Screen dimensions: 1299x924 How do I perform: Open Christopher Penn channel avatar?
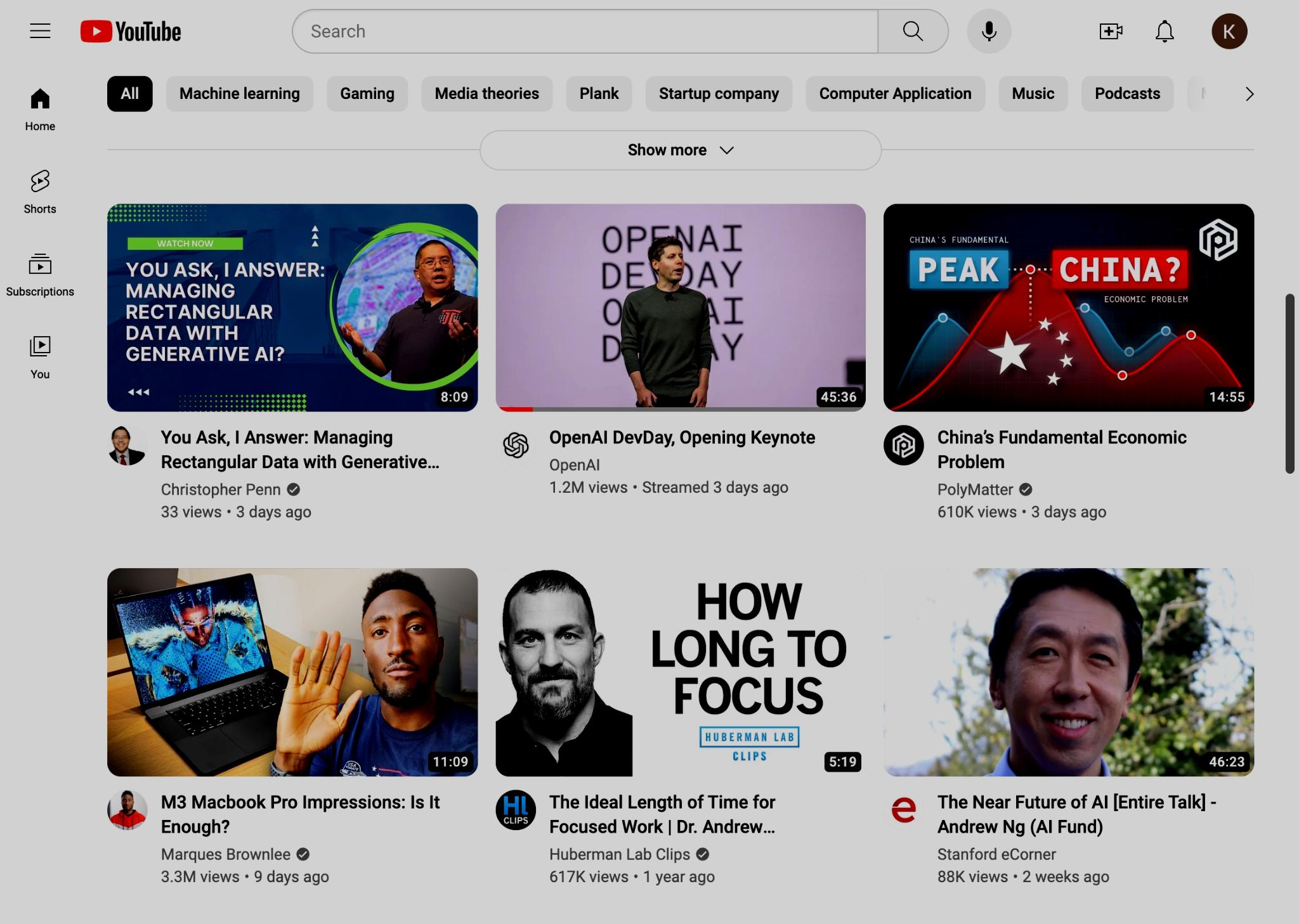[127, 445]
